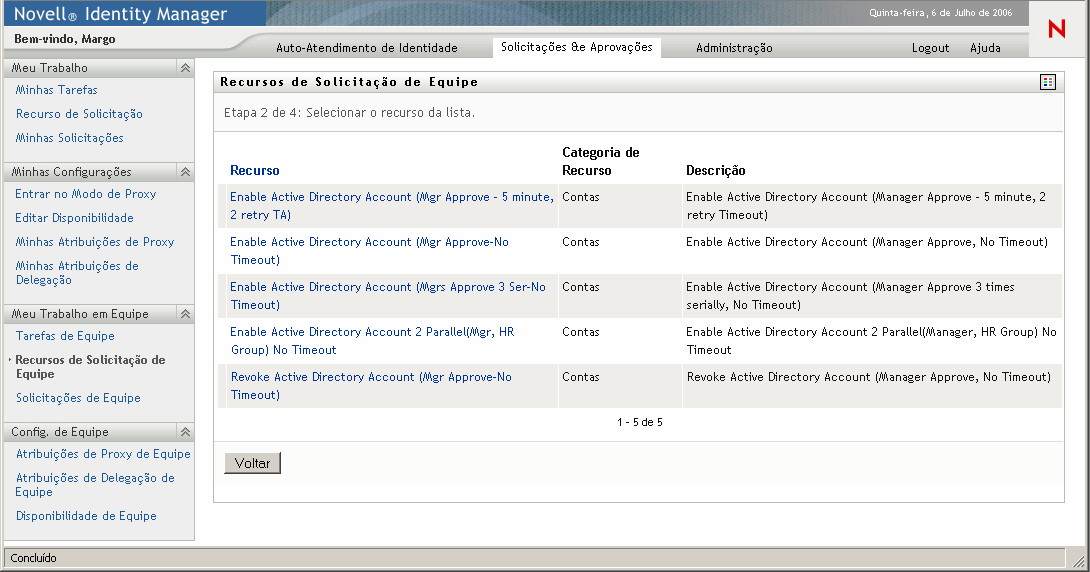The image size is (1090, 572).
Task: Click the Novell N logo icon
Action: 1057,28
